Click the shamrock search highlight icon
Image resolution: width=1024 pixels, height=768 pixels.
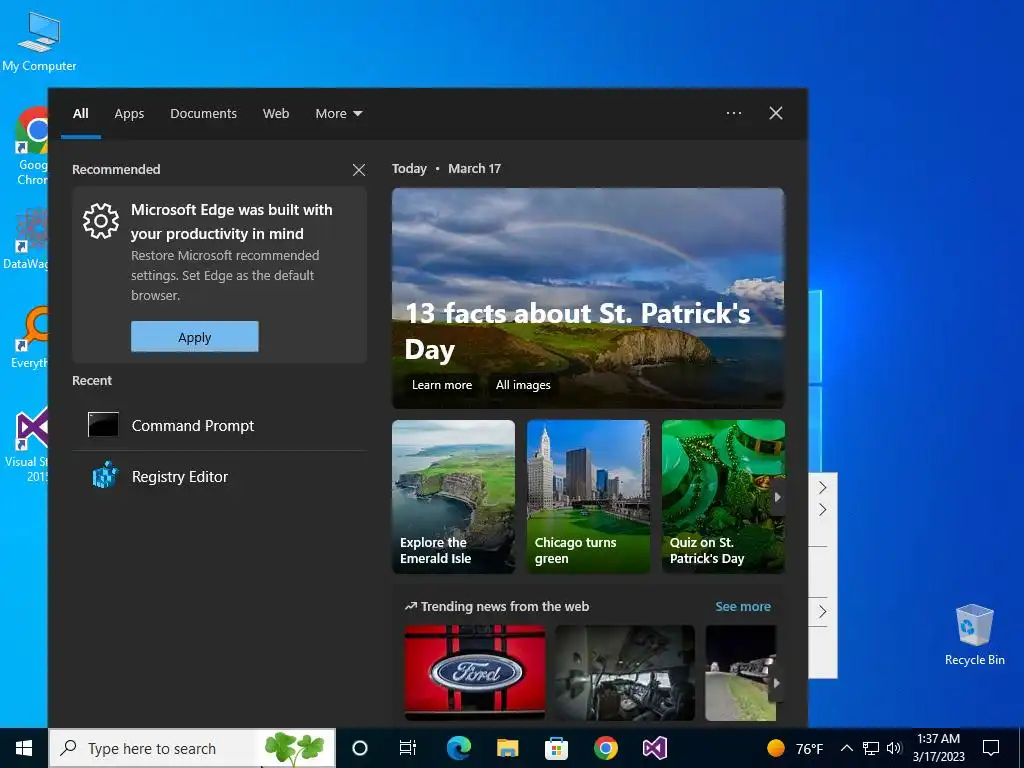click(x=295, y=748)
